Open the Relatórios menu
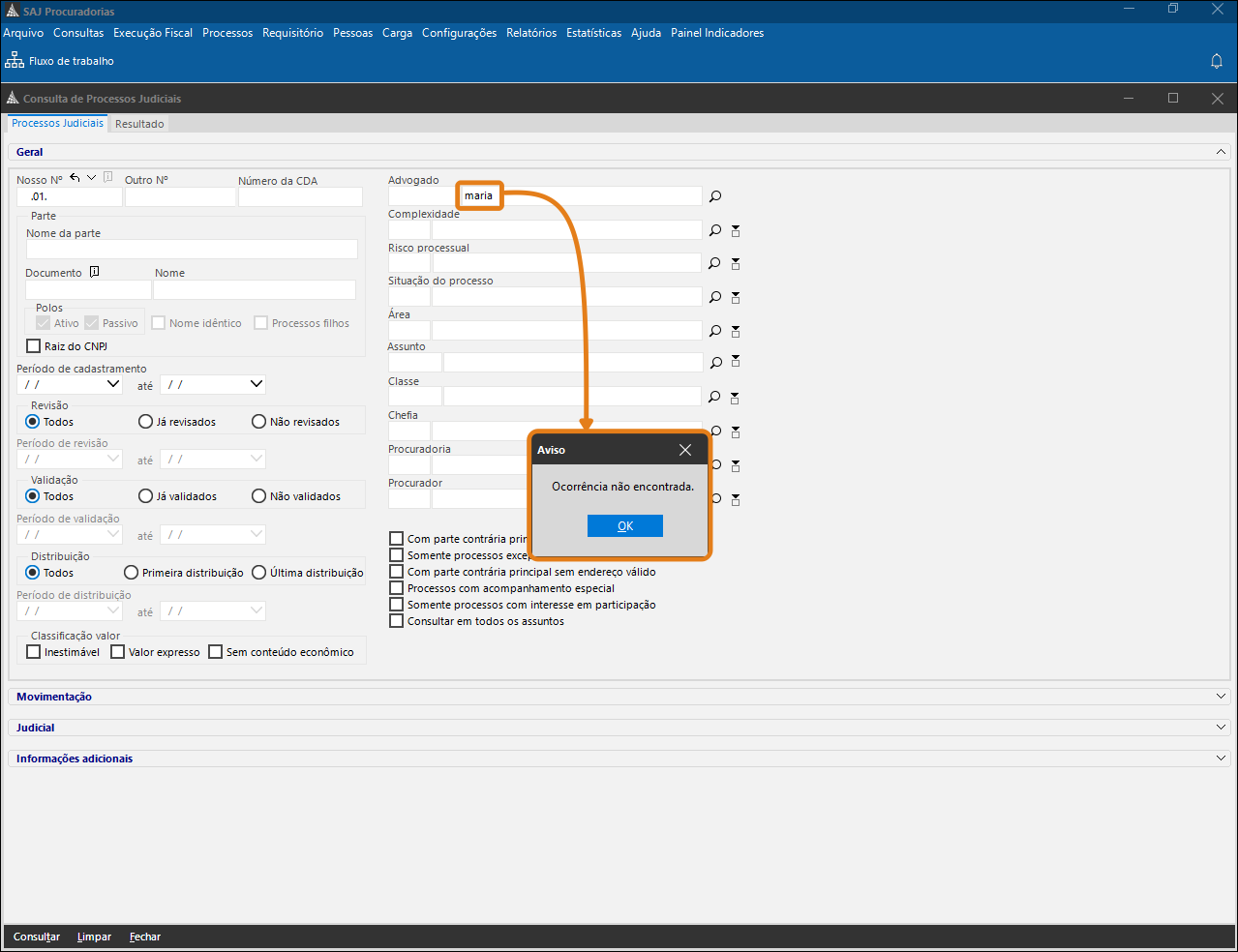The height and width of the screenshot is (952, 1238). [531, 33]
